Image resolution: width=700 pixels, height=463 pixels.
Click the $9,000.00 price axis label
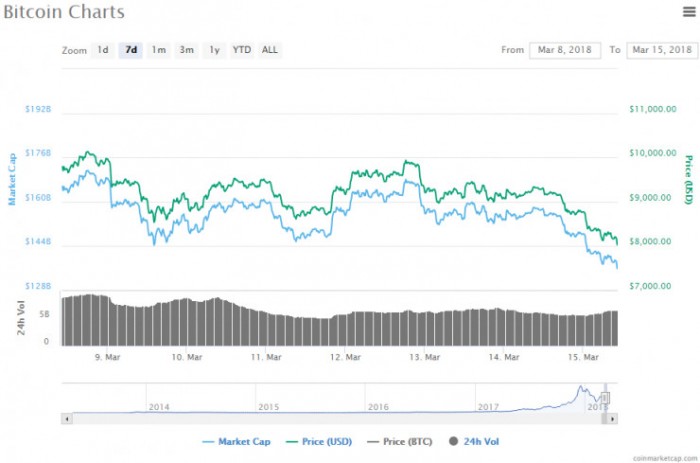click(x=650, y=197)
